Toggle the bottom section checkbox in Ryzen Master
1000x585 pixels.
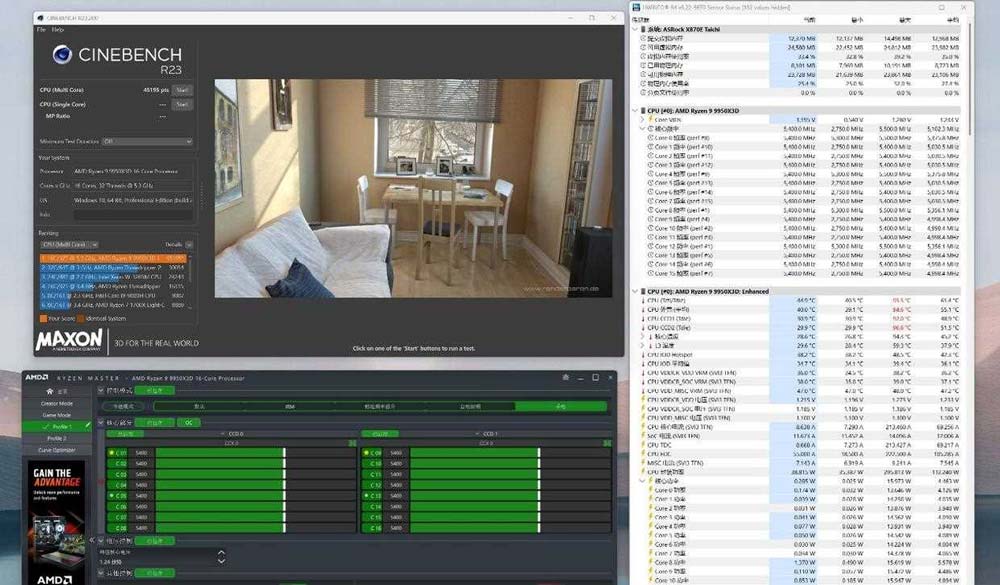[x=101, y=573]
